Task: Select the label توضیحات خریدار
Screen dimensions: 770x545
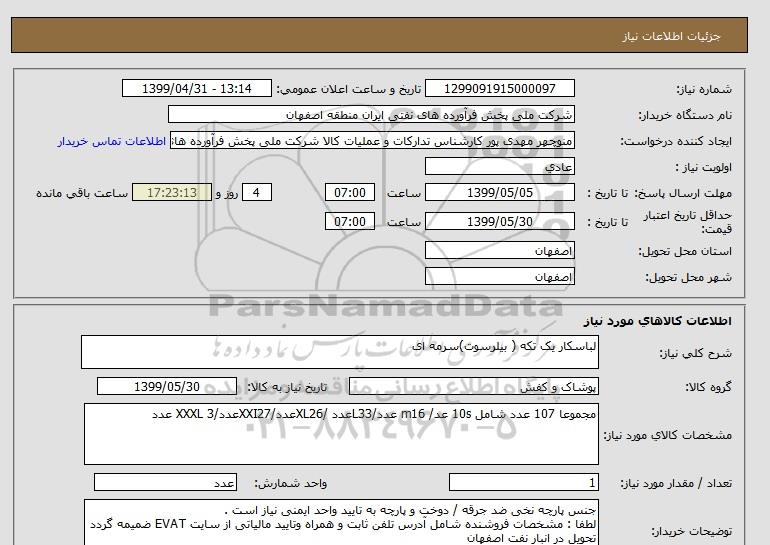Action: [x=691, y=531]
